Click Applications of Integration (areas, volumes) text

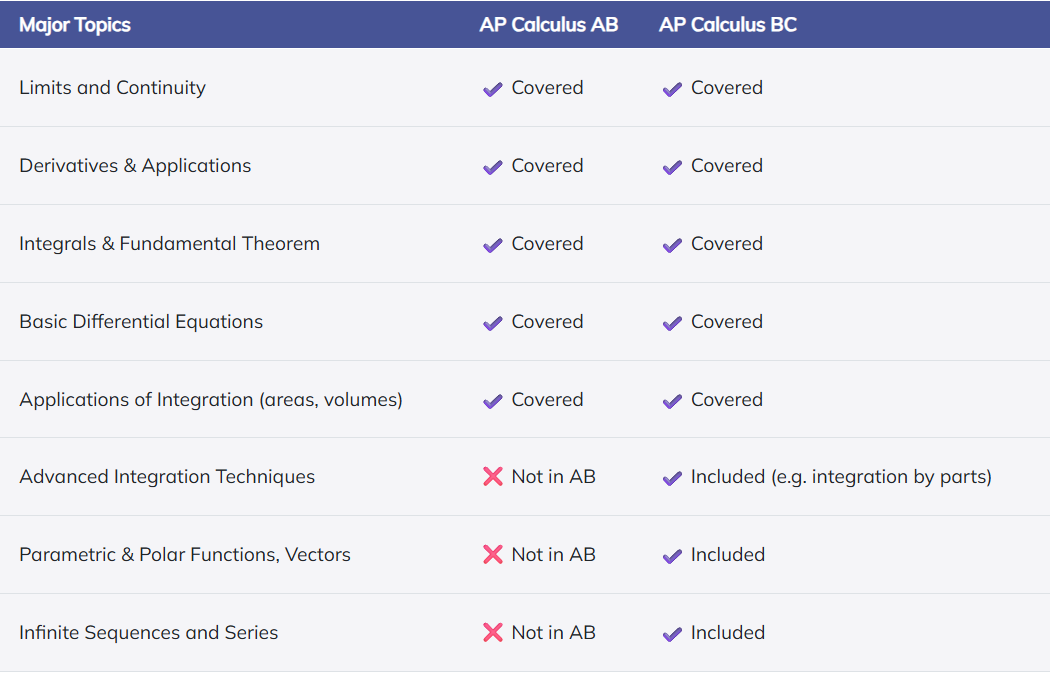click(x=211, y=400)
